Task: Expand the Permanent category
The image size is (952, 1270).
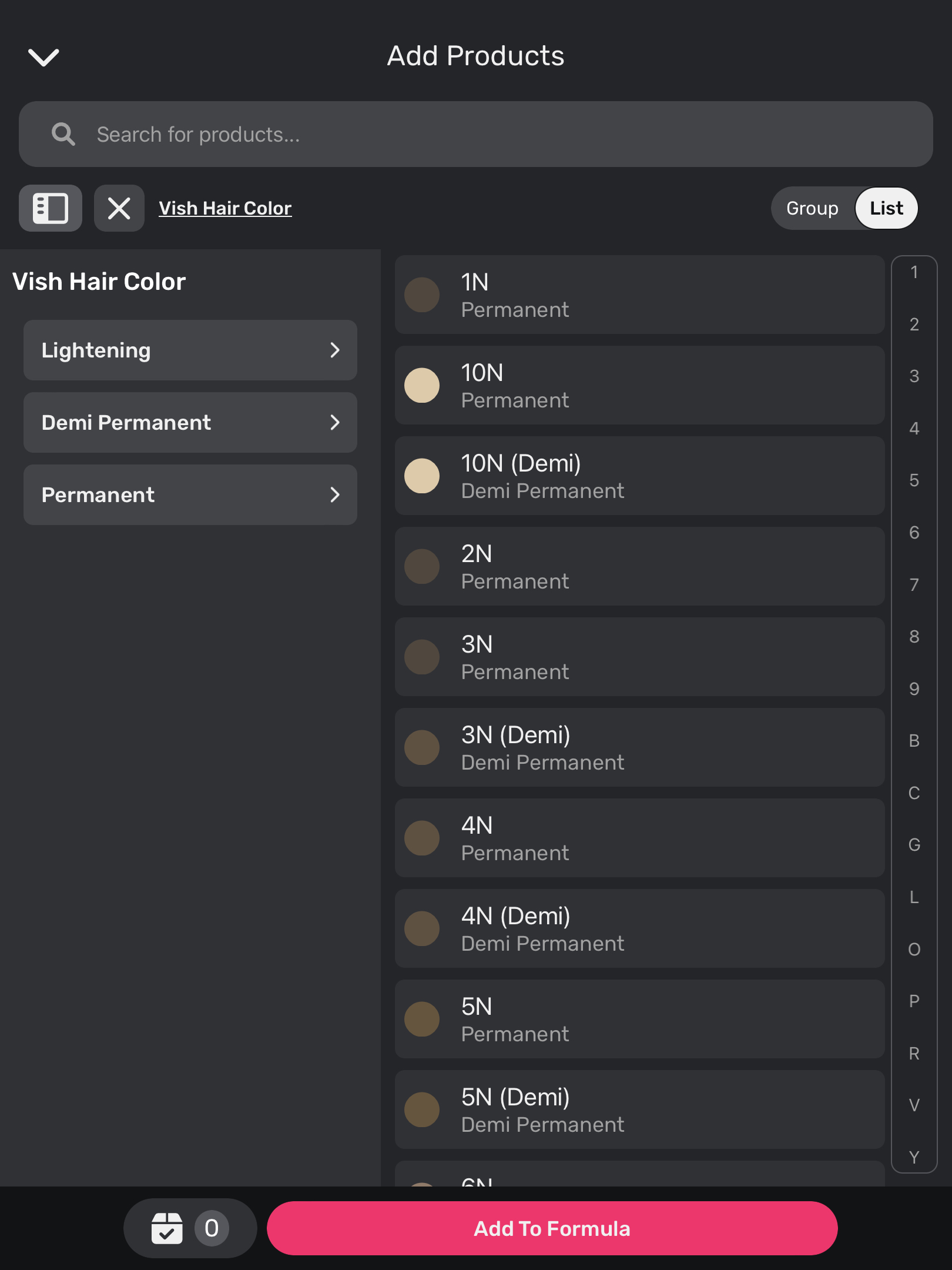Action: 190,495
